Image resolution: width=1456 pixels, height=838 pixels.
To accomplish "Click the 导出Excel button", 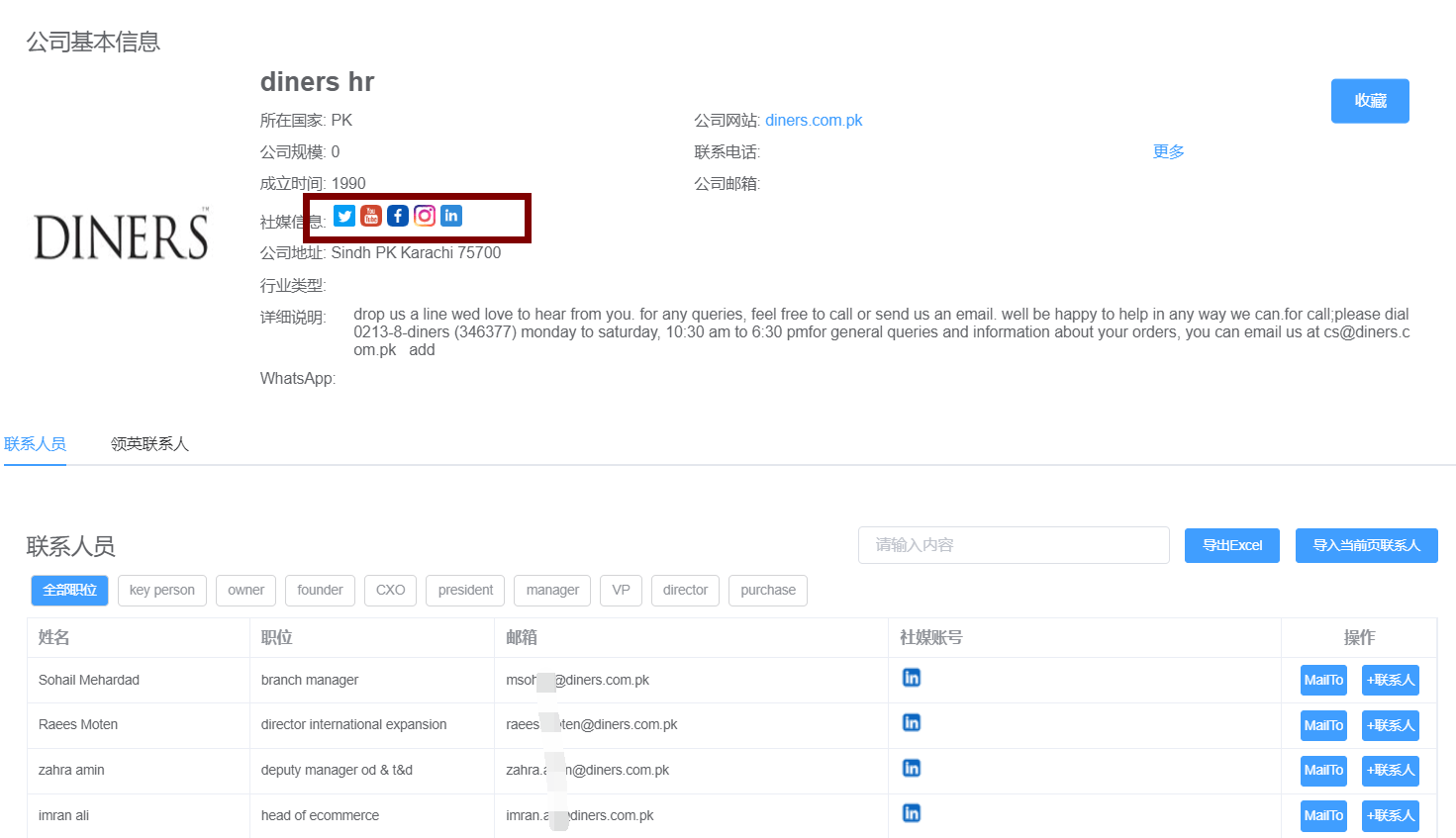I will click(x=1232, y=545).
